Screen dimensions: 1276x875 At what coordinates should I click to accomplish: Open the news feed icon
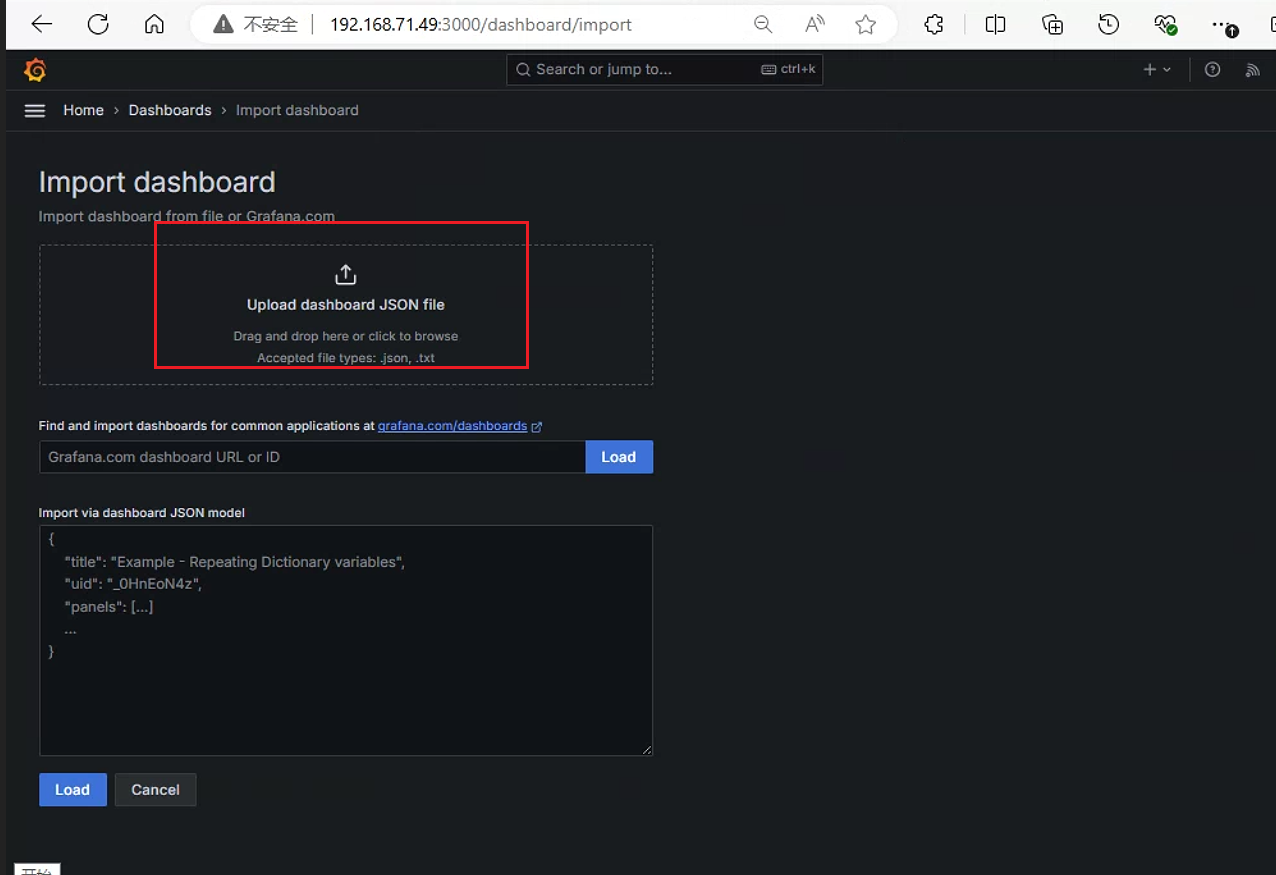coord(1252,70)
